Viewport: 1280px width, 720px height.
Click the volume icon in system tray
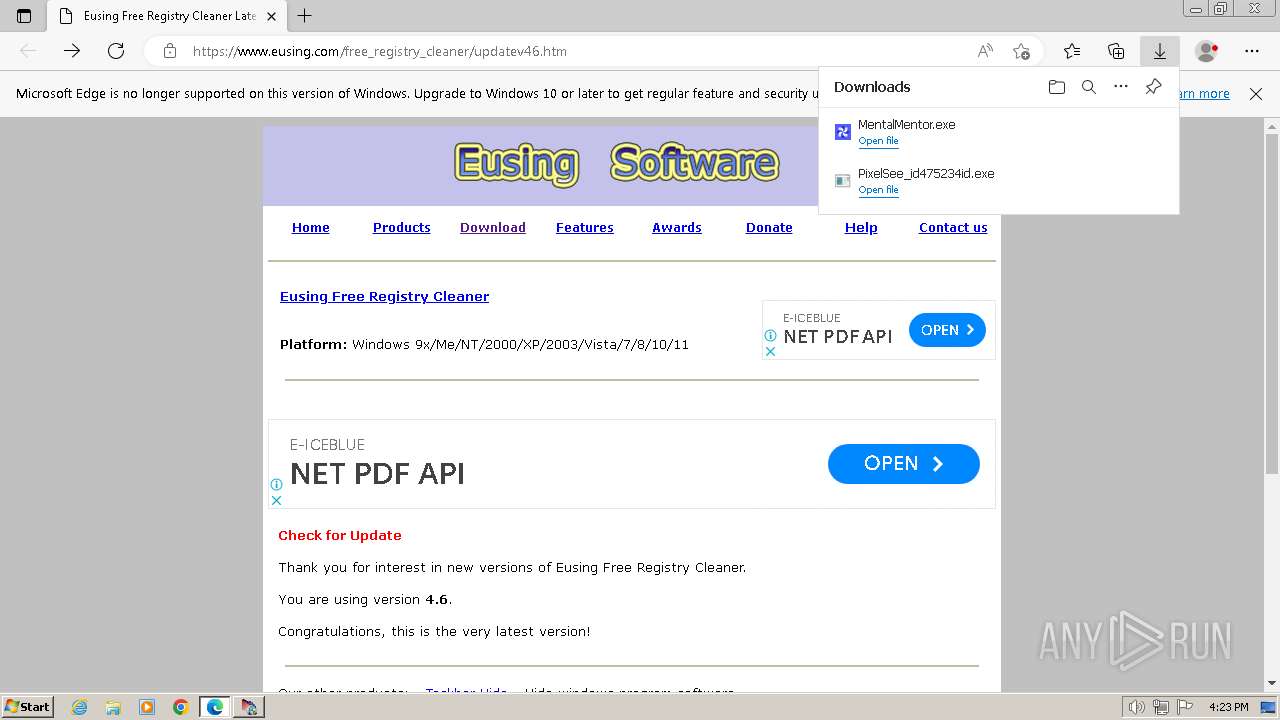pos(1137,707)
